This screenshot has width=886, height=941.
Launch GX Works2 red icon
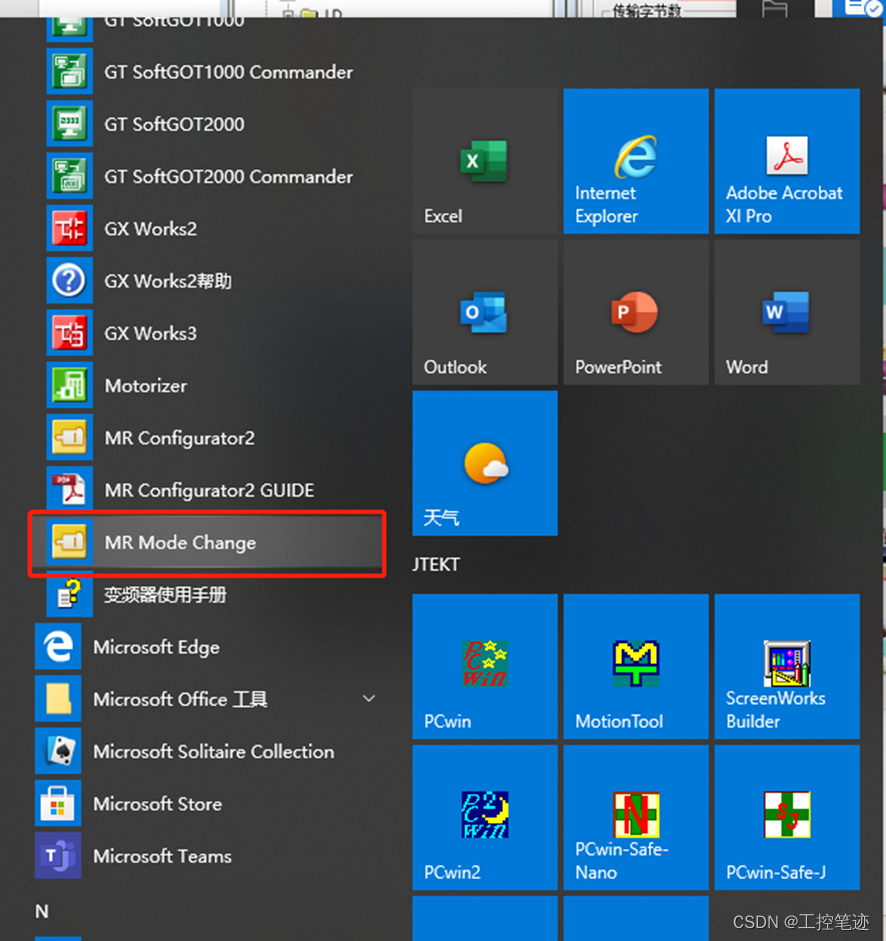click(x=70, y=228)
